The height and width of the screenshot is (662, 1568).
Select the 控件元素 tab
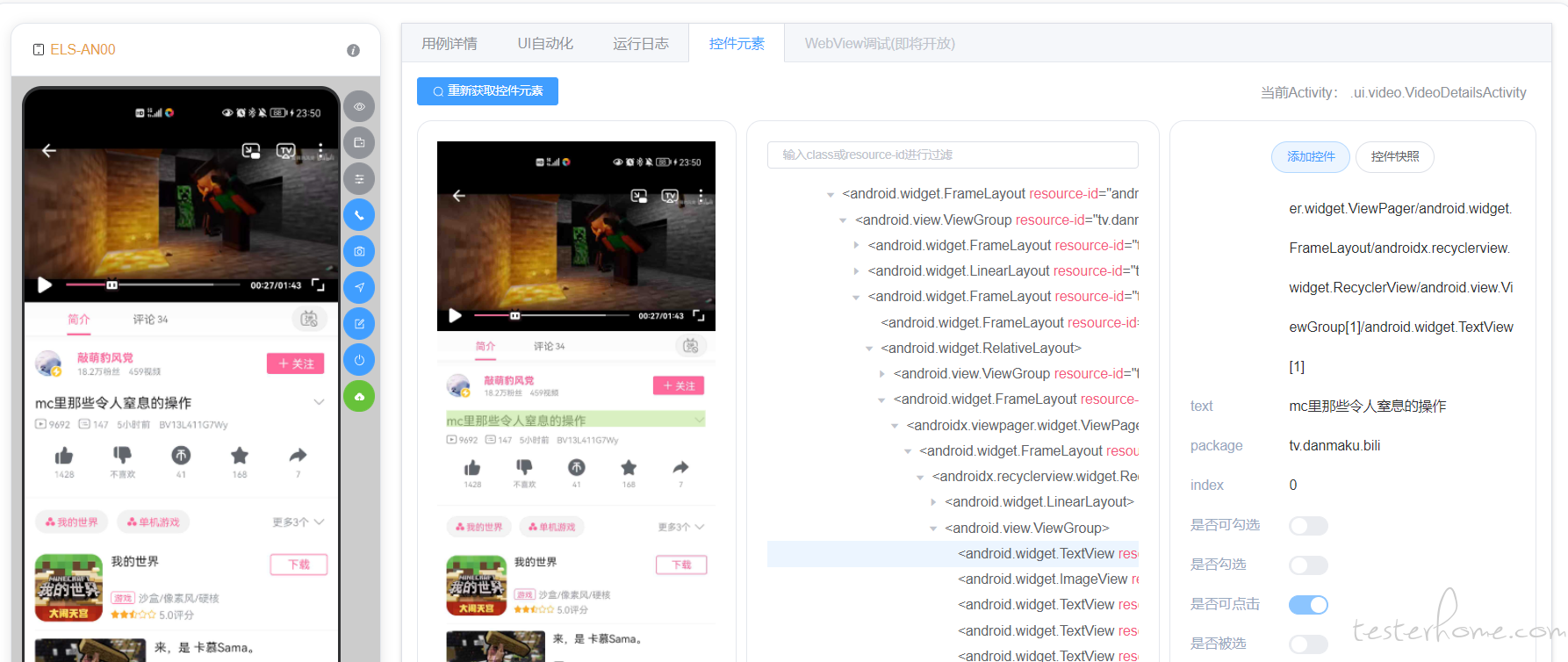[x=737, y=43]
